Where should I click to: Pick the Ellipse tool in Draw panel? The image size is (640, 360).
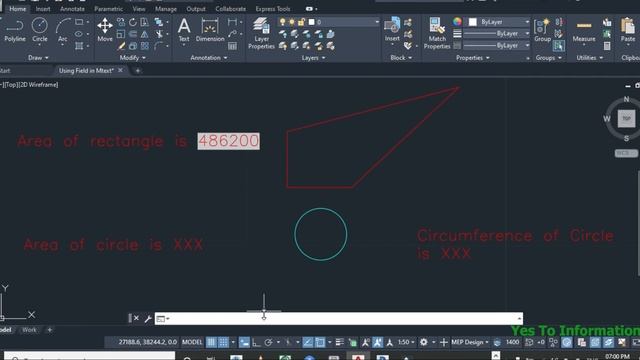(x=79, y=34)
